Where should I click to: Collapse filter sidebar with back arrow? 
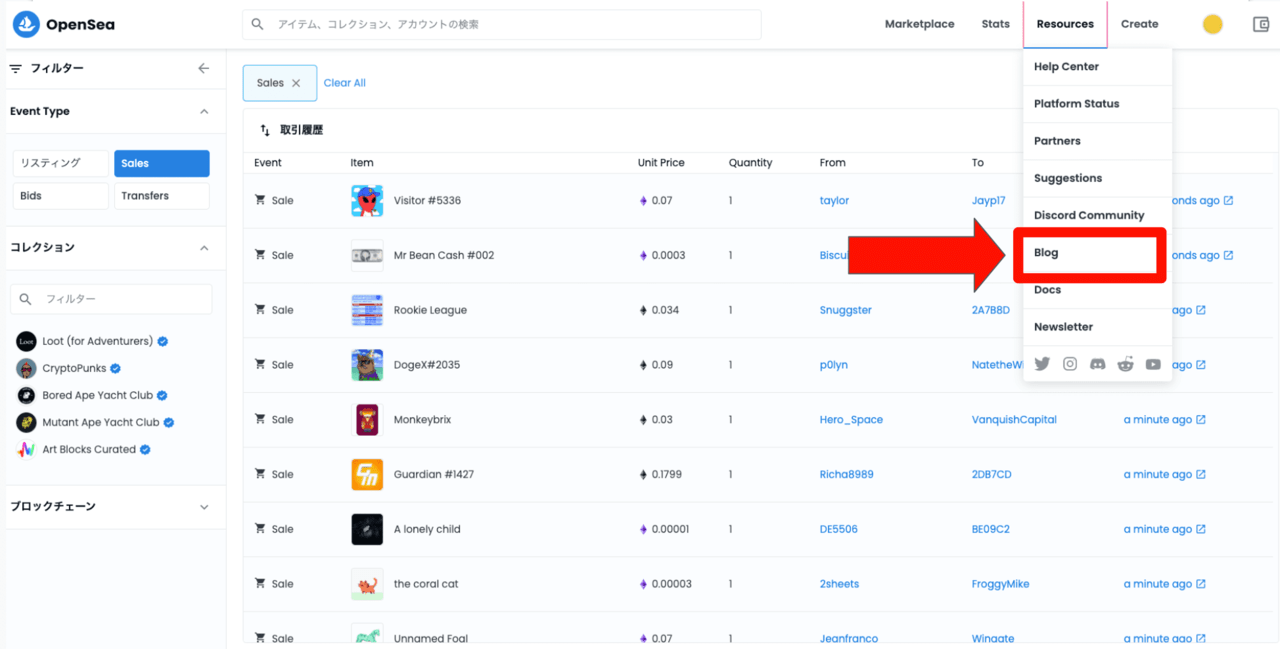pyautogui.click(x=204, y=68)
